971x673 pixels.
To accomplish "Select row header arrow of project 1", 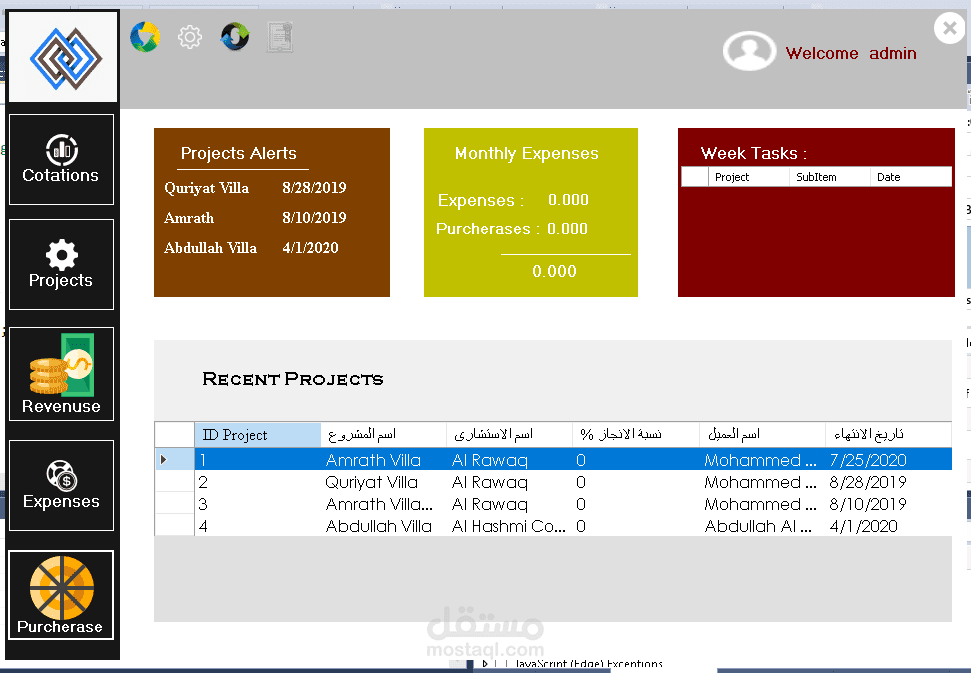I will point(175,459).
